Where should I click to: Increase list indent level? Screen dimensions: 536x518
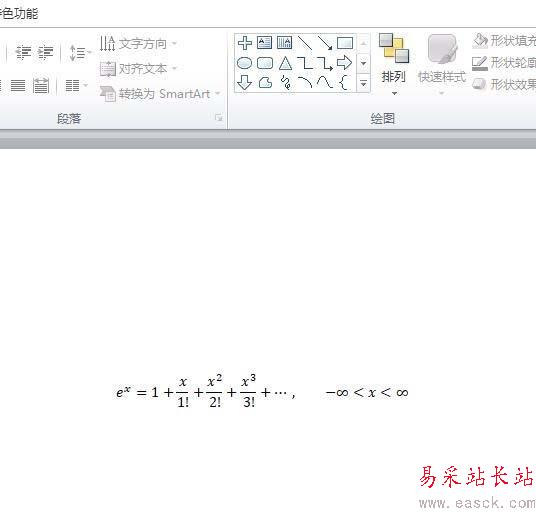tap(45, 52)
